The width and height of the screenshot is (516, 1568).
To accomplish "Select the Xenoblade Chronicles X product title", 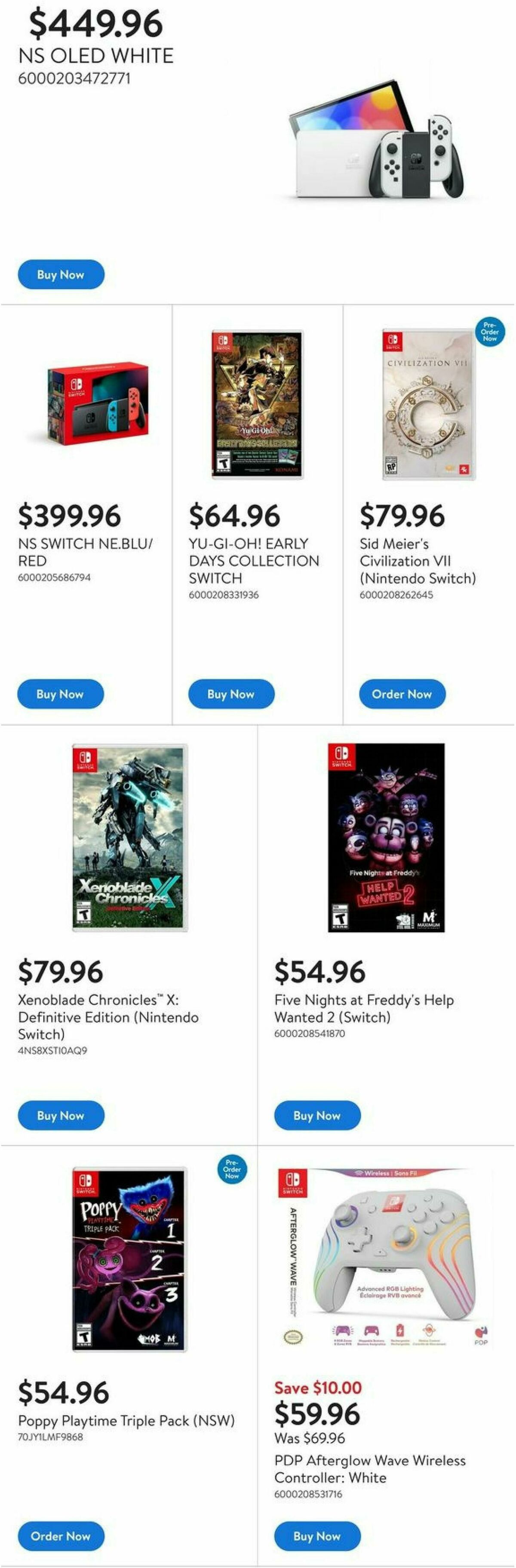I will pos(107,1017).
